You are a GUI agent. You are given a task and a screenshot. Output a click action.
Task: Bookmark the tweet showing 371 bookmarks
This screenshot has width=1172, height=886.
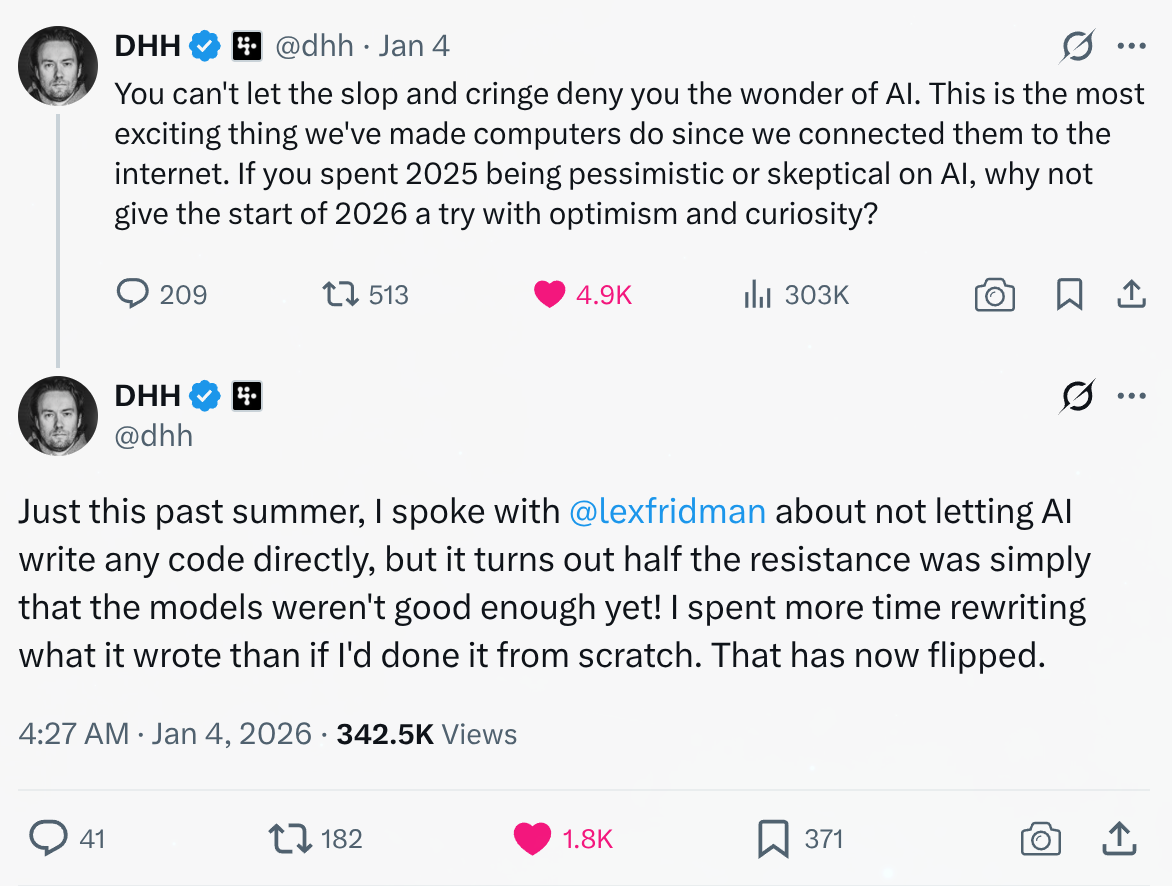[x=771, y=838]
